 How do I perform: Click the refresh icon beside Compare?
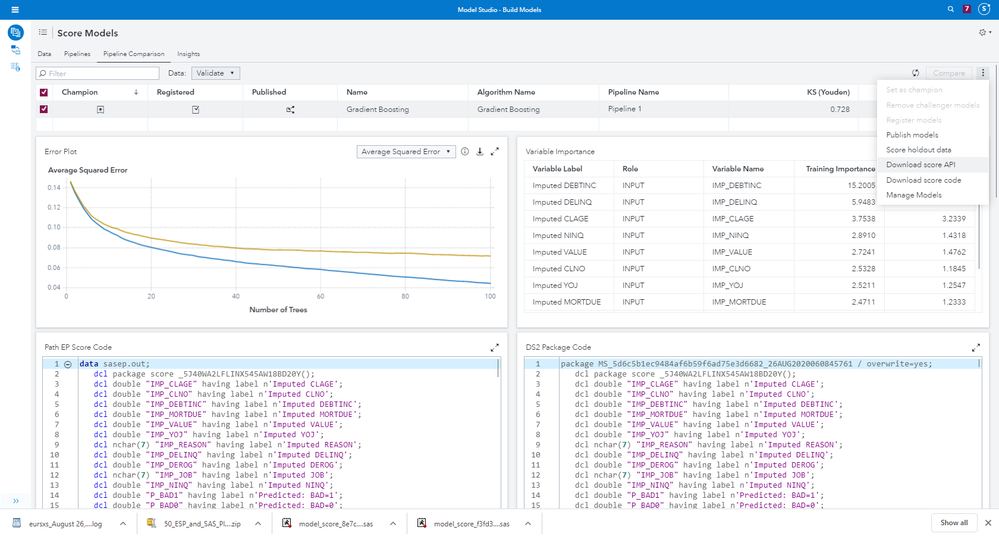(915, 73)
